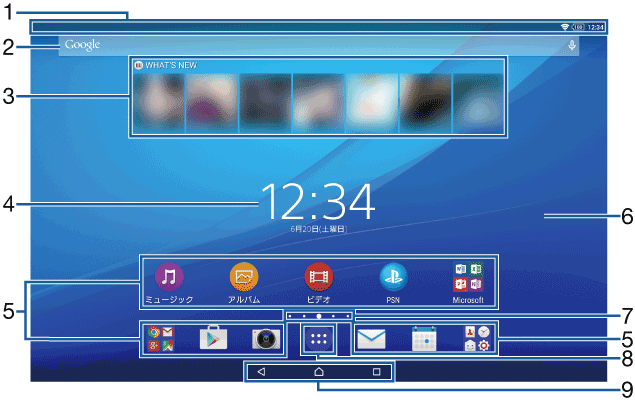This screenshot has width=635, height=403.
Task: Launch the PSN PlayStation app
Action: pos(393,276)
